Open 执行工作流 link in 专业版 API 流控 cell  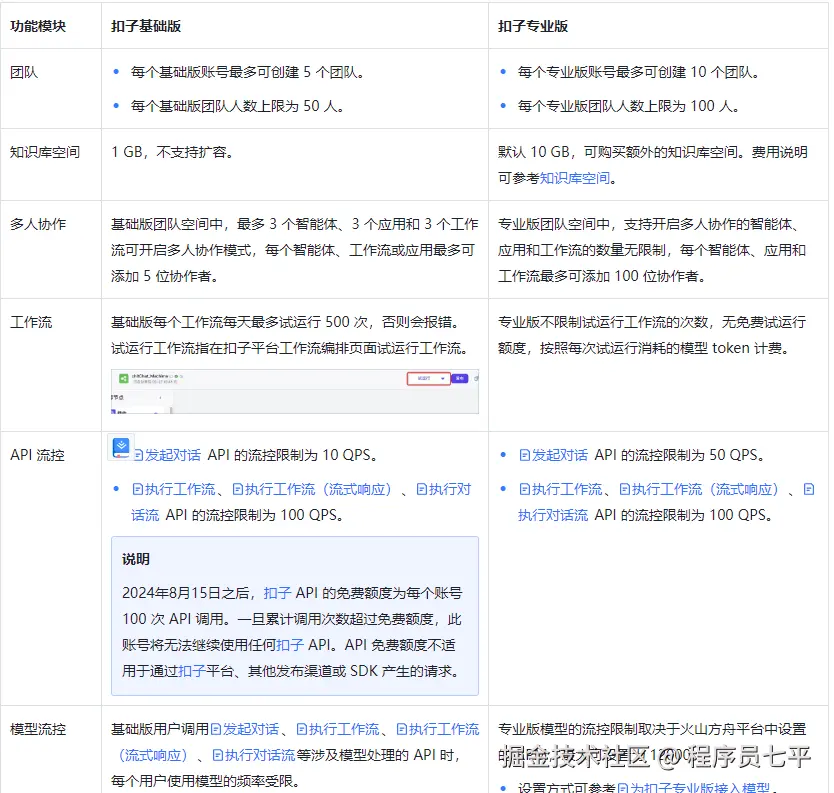[561, 489]
